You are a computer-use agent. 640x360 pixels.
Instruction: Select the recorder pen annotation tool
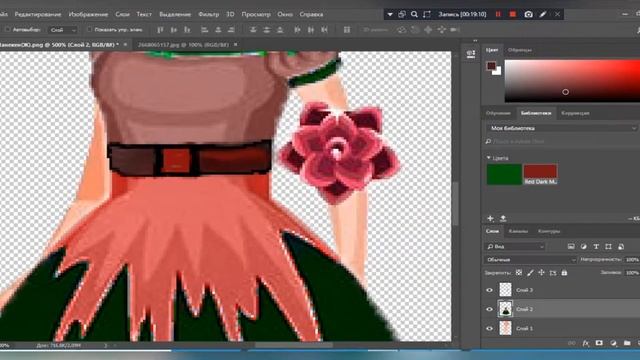[543, 14]
